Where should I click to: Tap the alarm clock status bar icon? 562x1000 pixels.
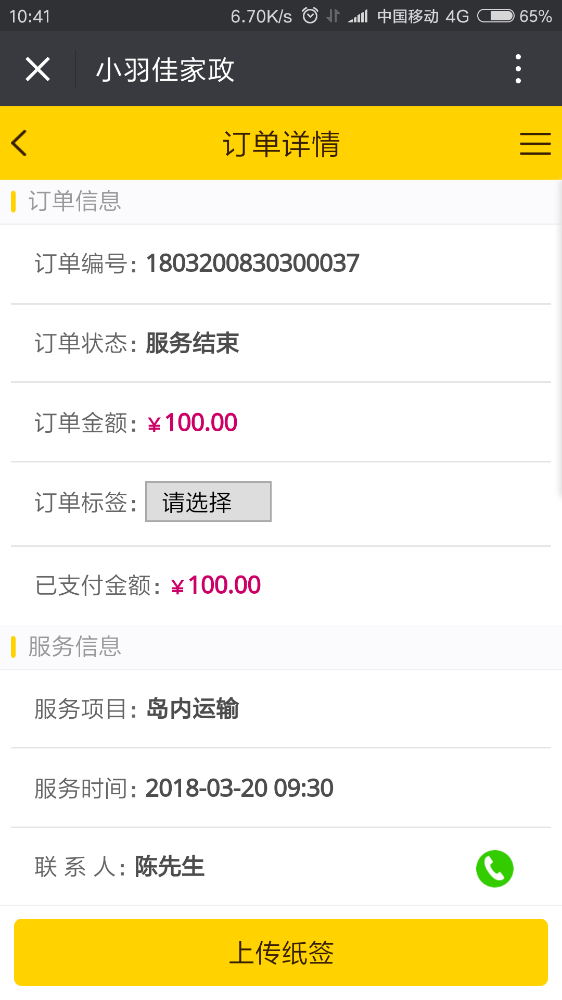tap(310, 15)
